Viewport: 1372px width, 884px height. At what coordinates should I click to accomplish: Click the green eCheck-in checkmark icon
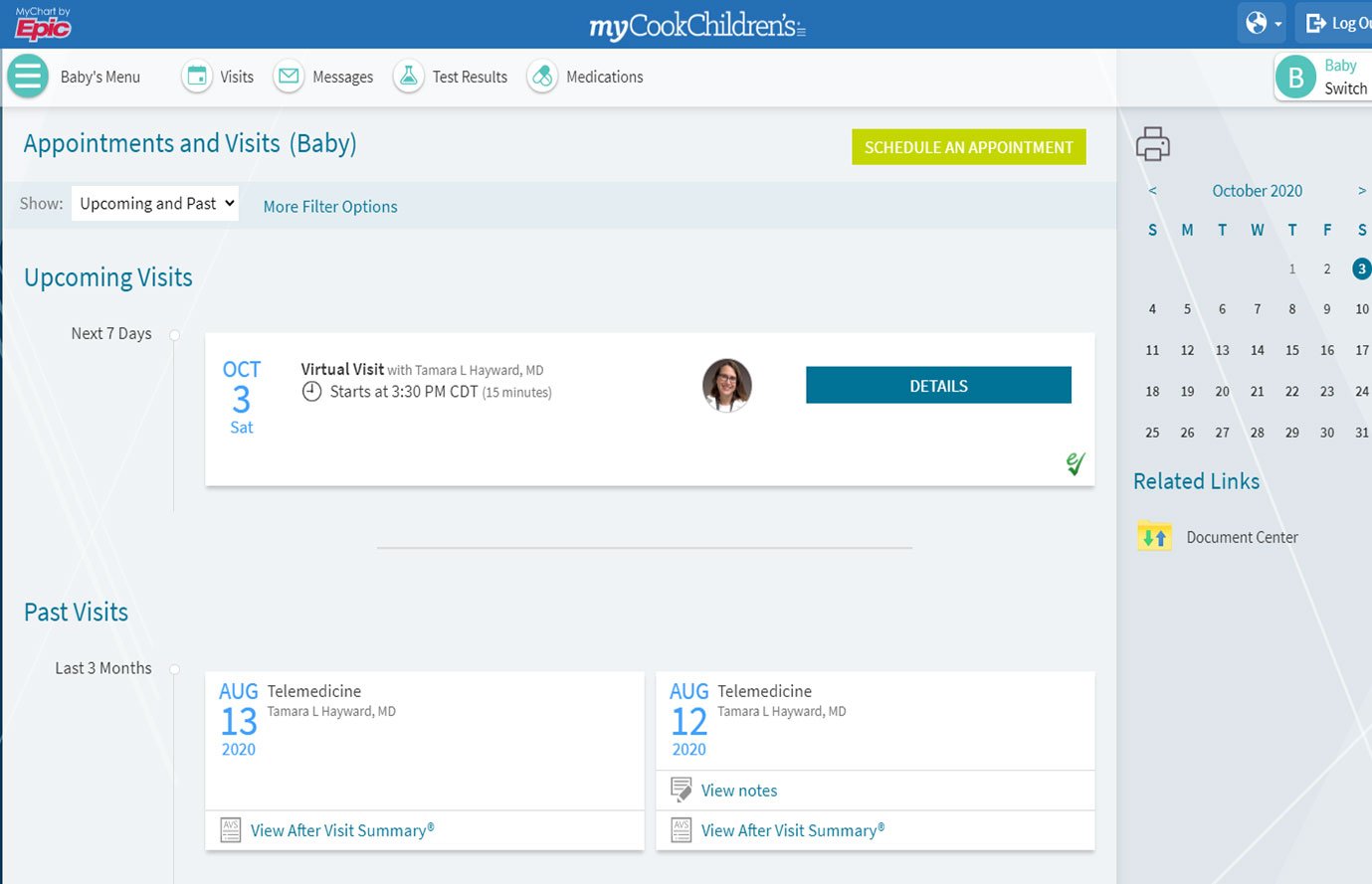(x=1075, y=463)
